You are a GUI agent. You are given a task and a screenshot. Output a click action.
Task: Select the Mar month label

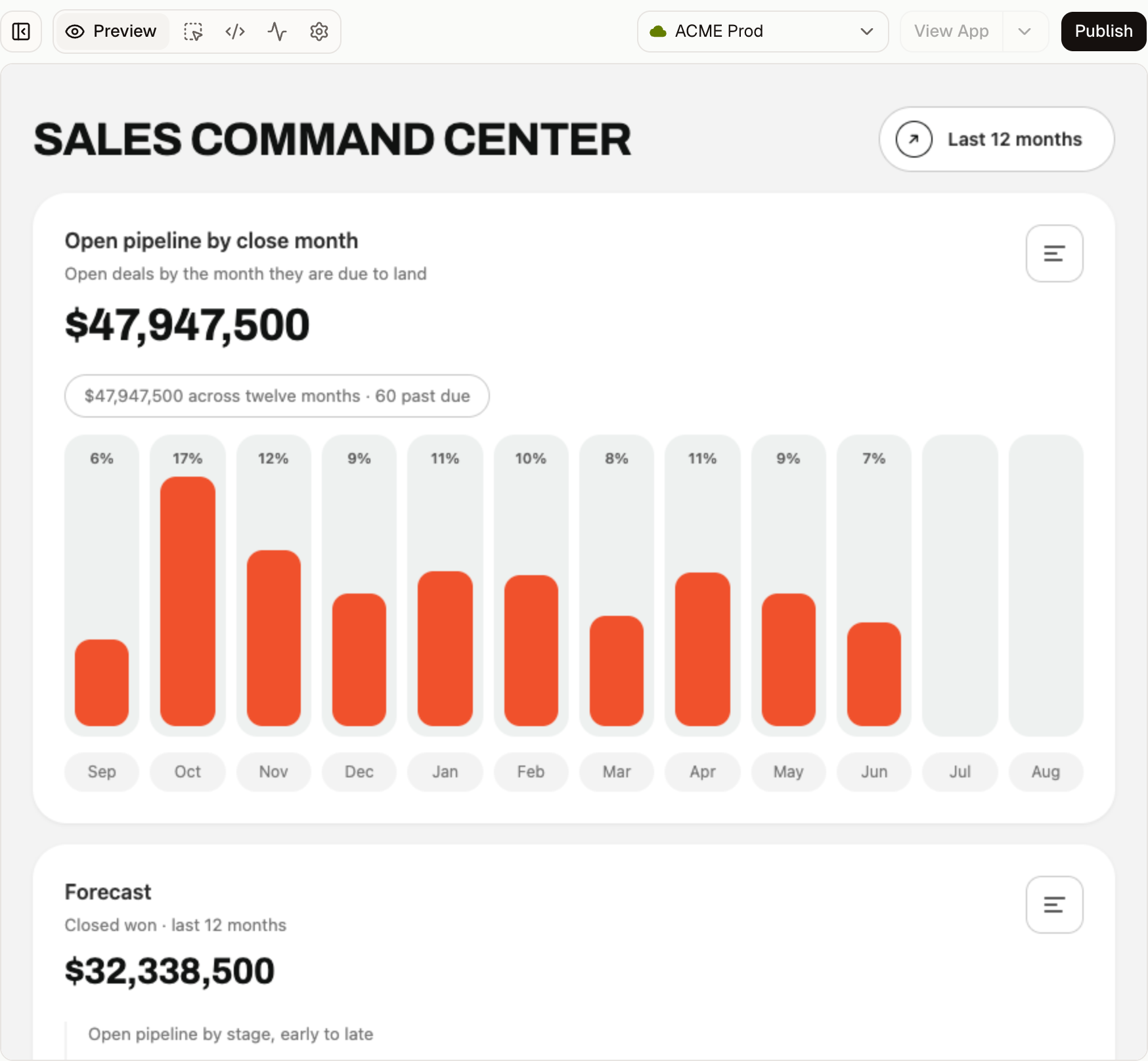[617, 771]
